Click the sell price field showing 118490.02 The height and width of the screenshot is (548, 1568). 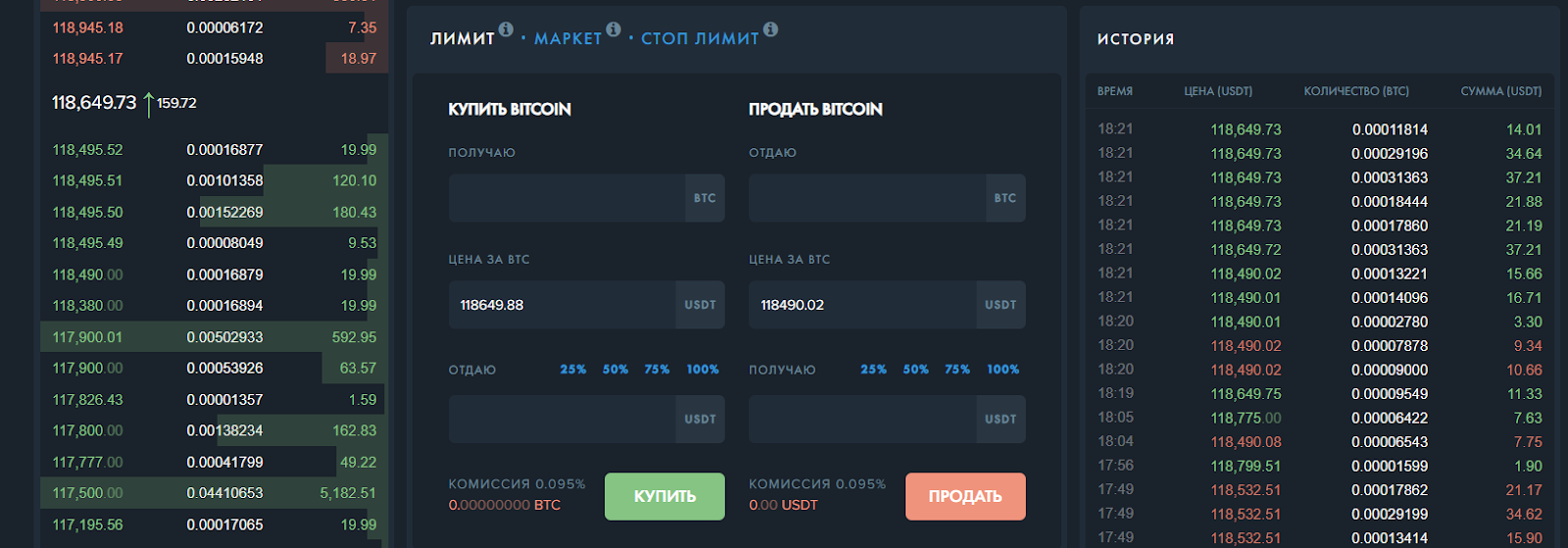(862, 305)
